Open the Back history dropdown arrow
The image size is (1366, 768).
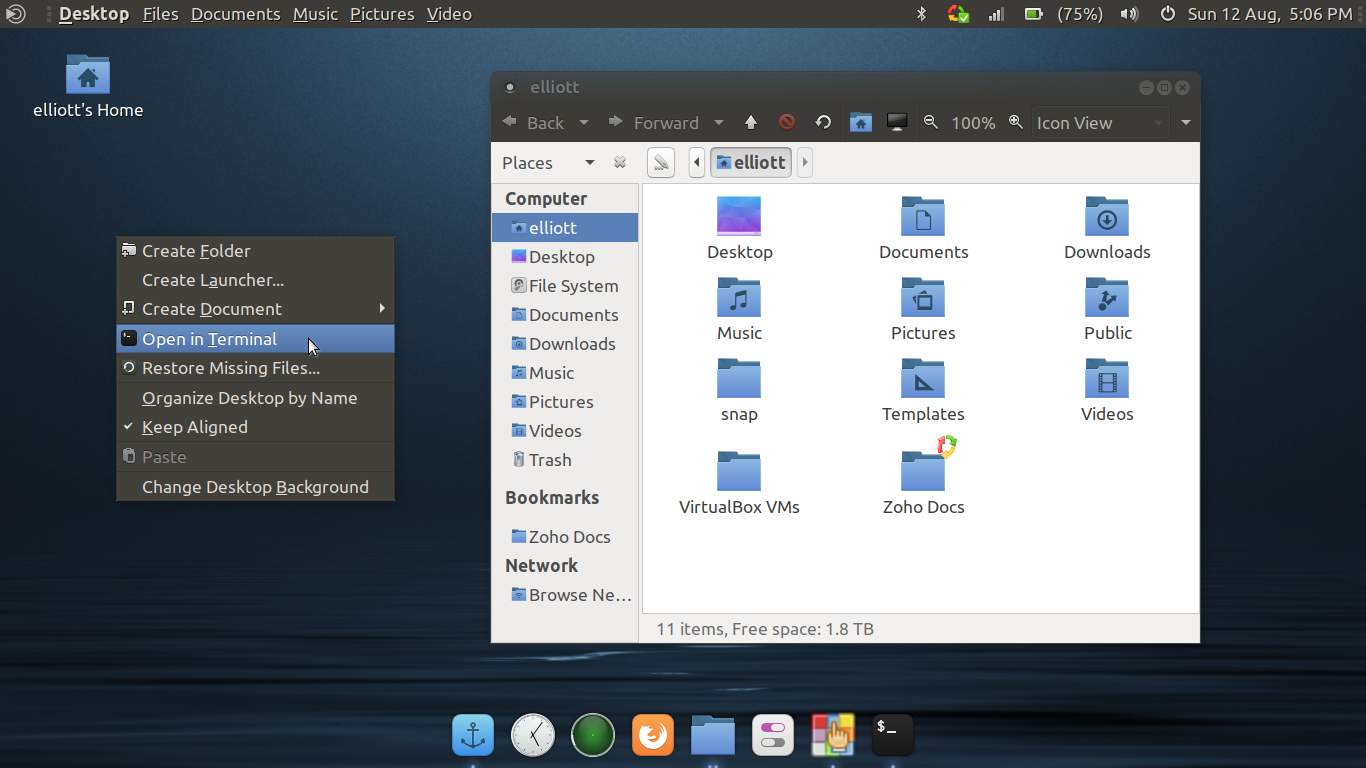coord(584,123)
